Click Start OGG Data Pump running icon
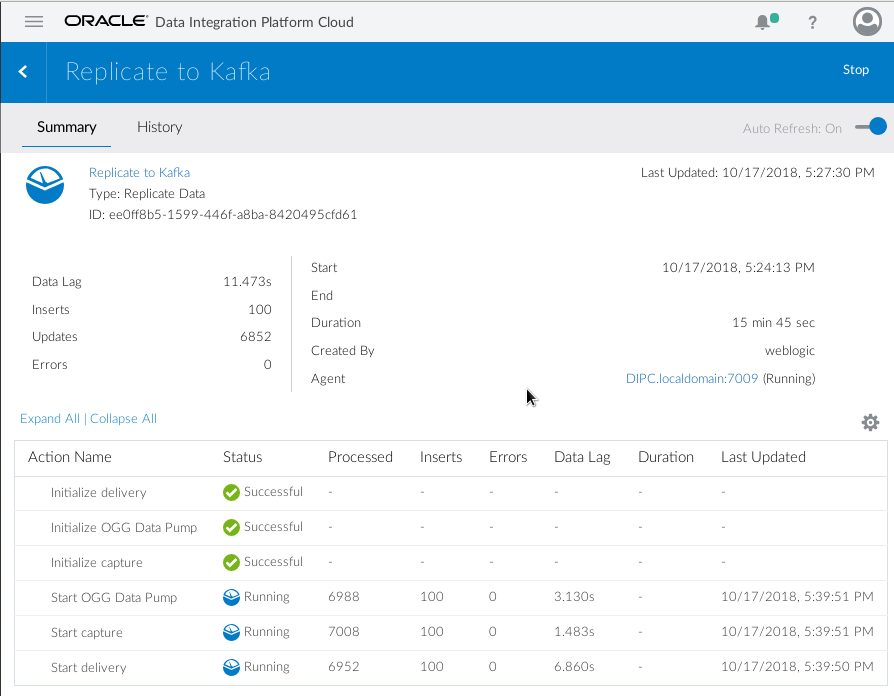The height and width of the screenshot is (696, 894). coord(231,597)
